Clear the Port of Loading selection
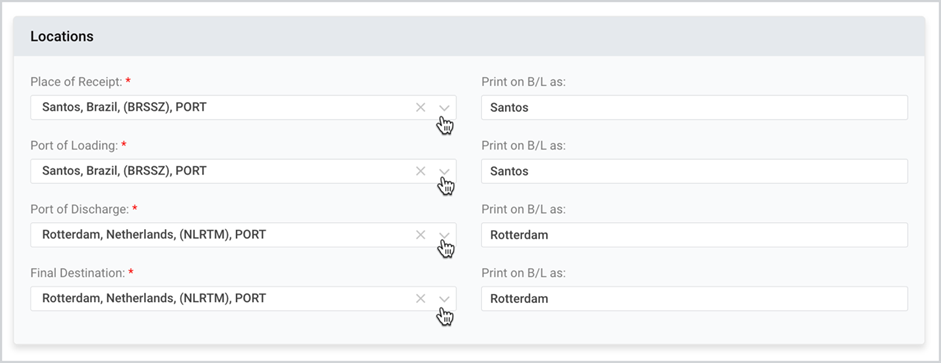The width and height of the screenshot is (941, 363). (x=420, y=171)
